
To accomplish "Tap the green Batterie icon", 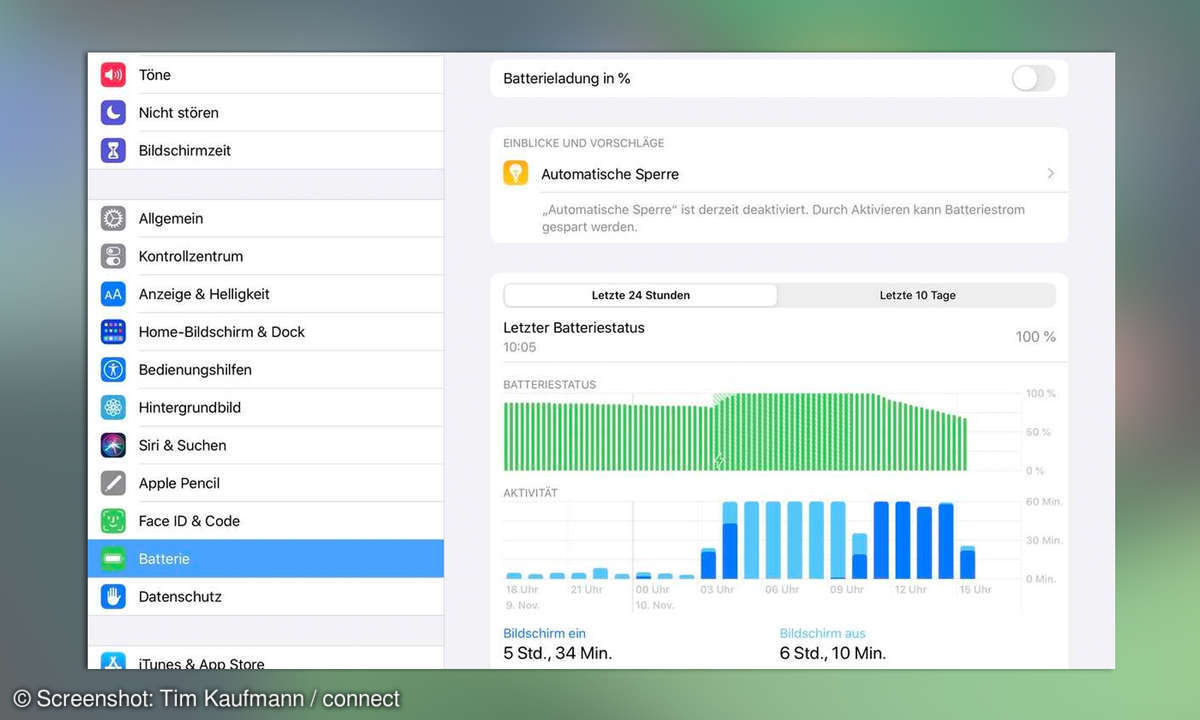I will [113, 559].
